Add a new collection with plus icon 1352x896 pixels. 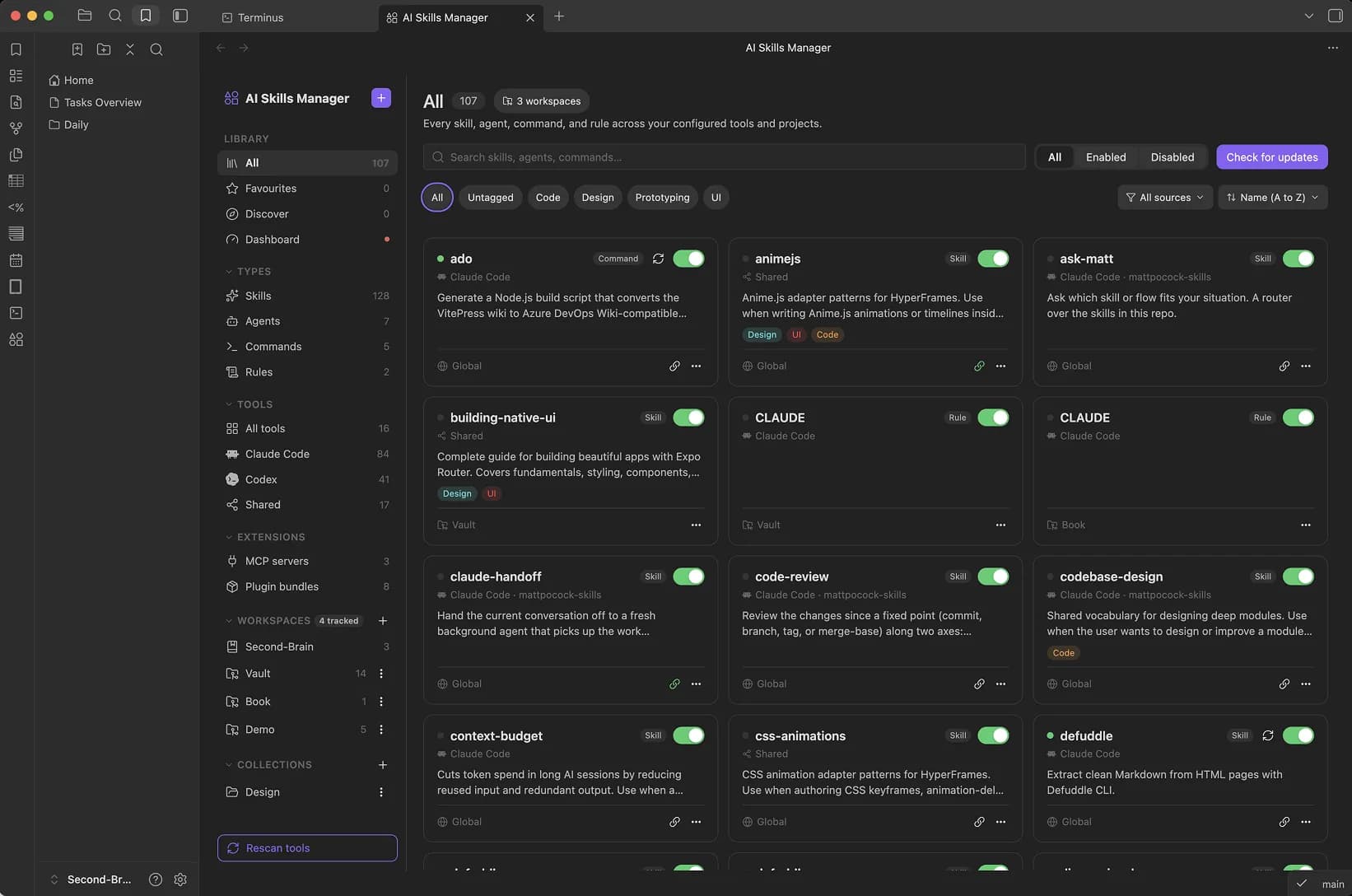[x=383, y=765]
